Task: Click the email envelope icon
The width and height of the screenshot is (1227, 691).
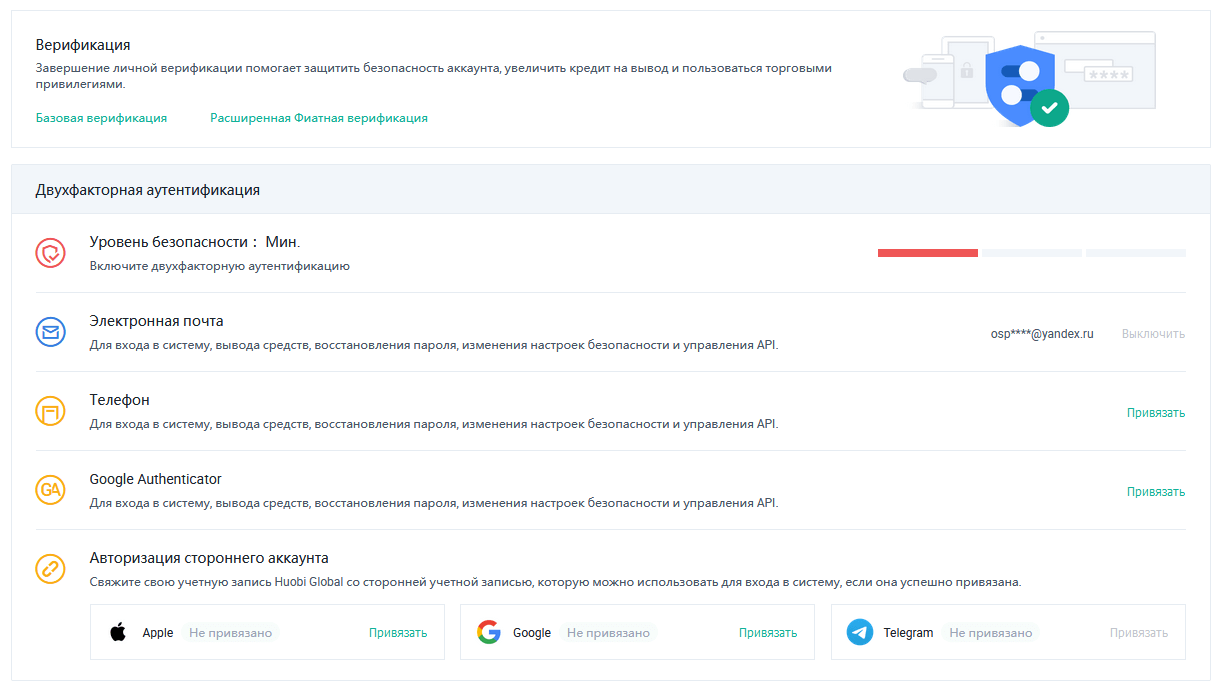Action: [50, 332]
